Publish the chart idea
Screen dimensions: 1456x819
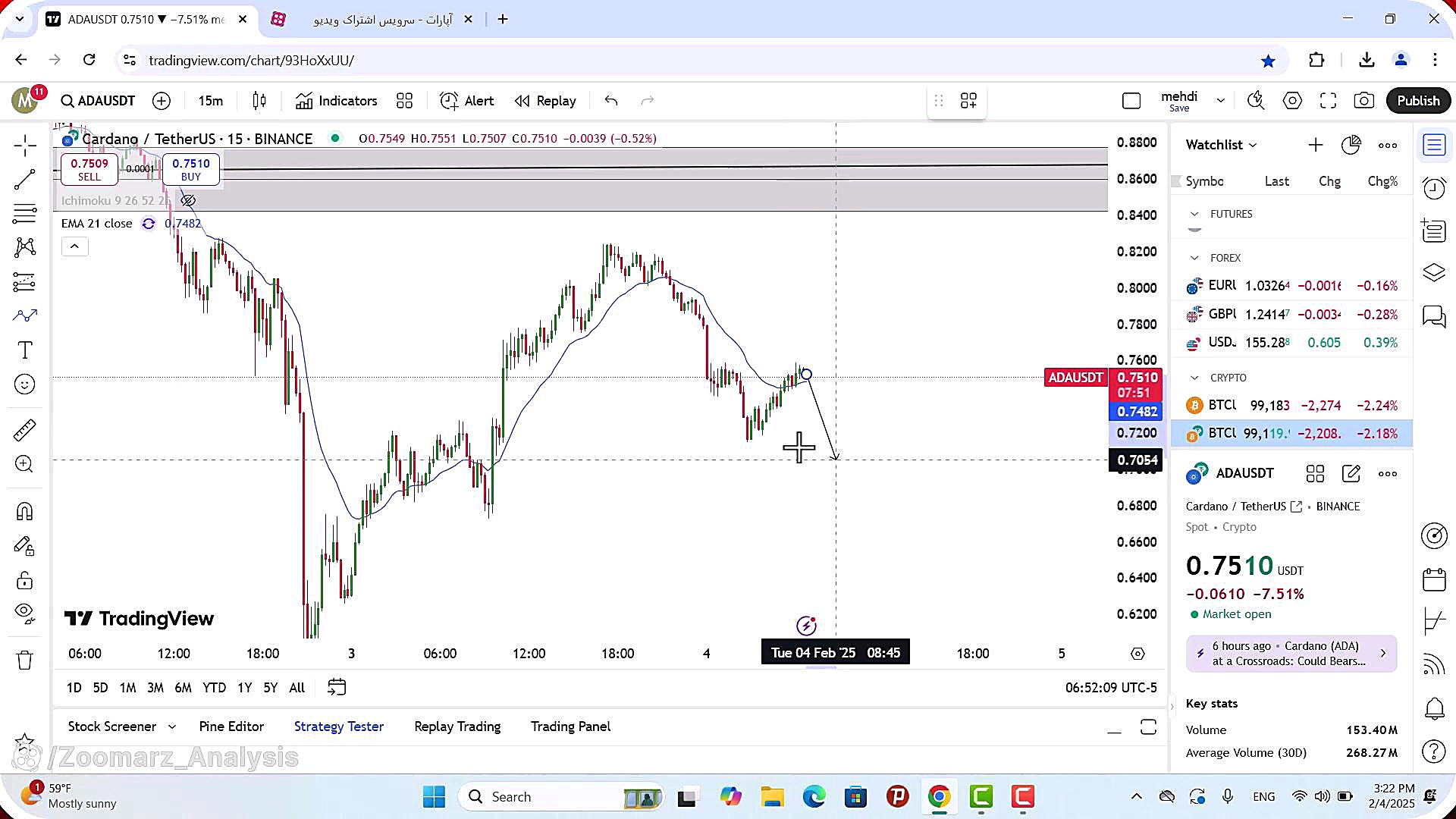click(1418, 101)
